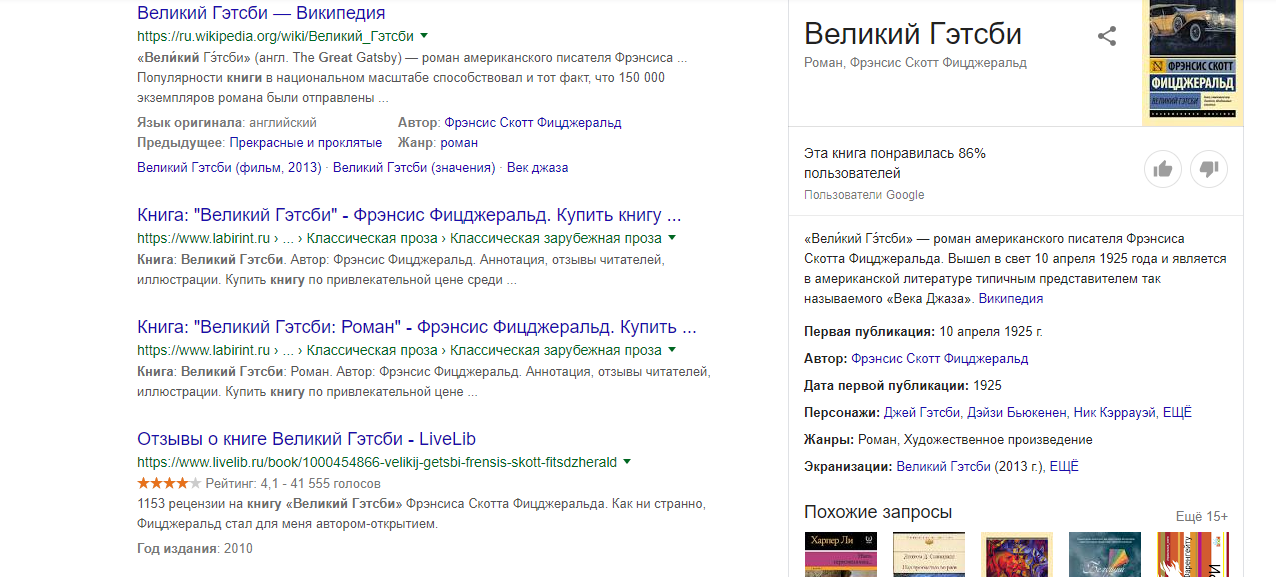This screenshot has width=1276, height=577.
Task: Expand first labirint.ru result dropdown arrow
Action: 672,238
